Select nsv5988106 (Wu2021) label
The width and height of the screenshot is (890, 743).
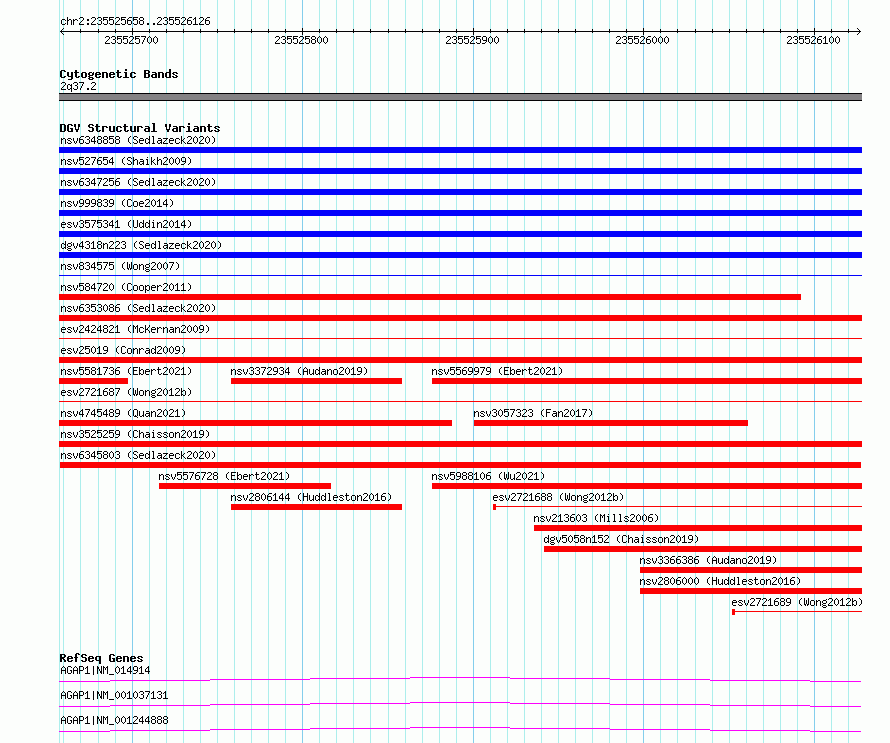(488, 476)
